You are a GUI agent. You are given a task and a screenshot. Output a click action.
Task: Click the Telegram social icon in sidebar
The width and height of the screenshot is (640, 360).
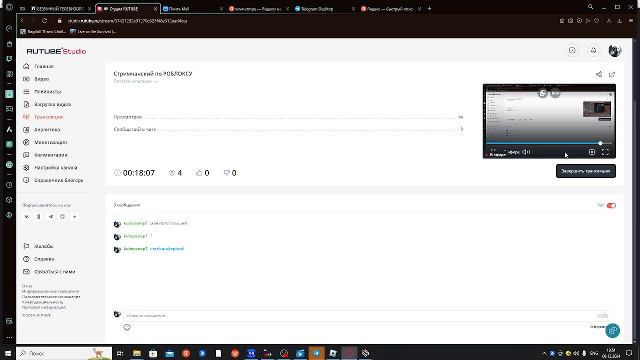[51, 217]
